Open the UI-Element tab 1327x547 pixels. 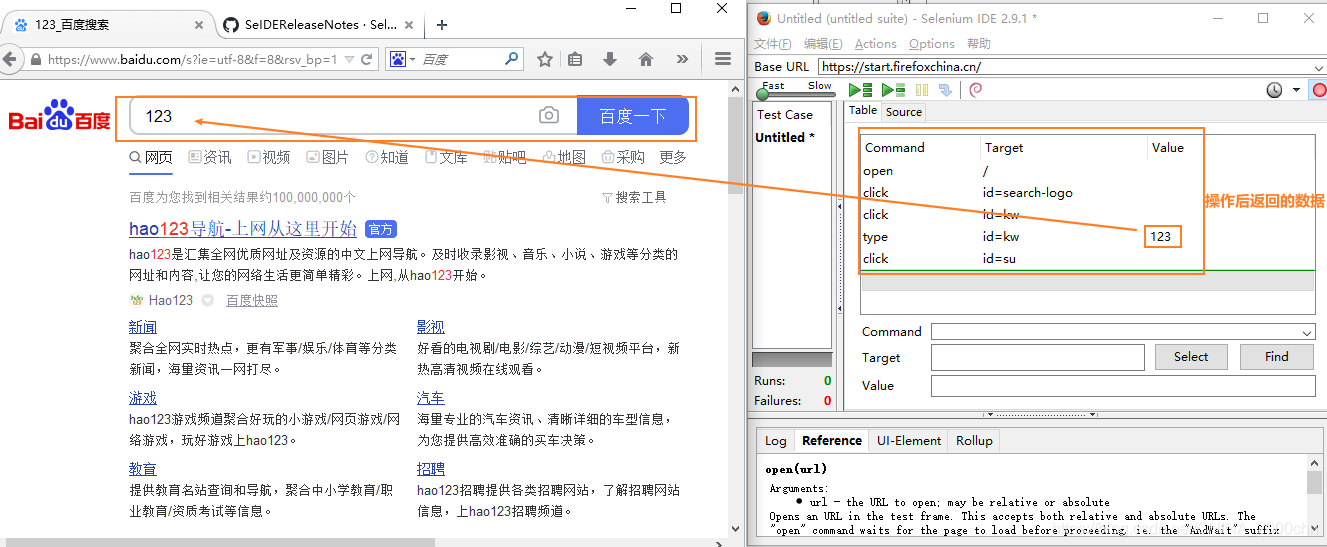coord(909,440)
